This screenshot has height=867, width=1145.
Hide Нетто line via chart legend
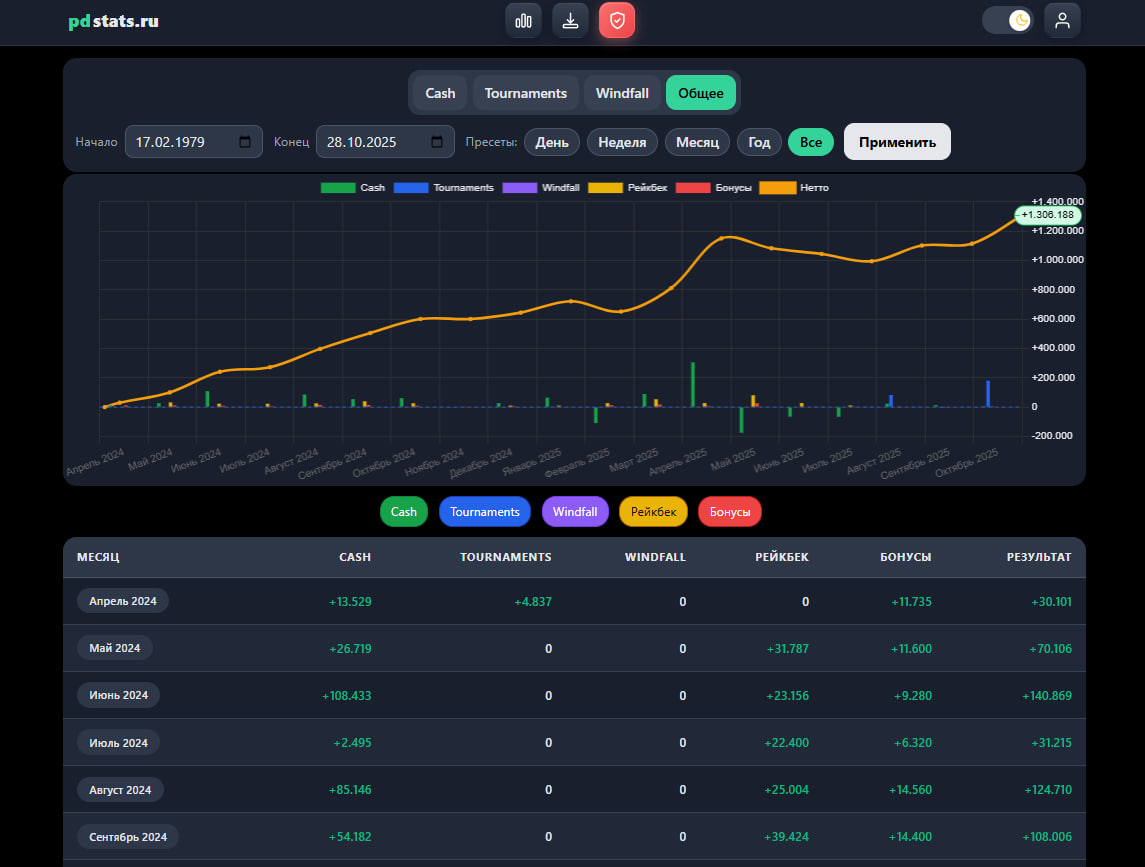point(794,188)
